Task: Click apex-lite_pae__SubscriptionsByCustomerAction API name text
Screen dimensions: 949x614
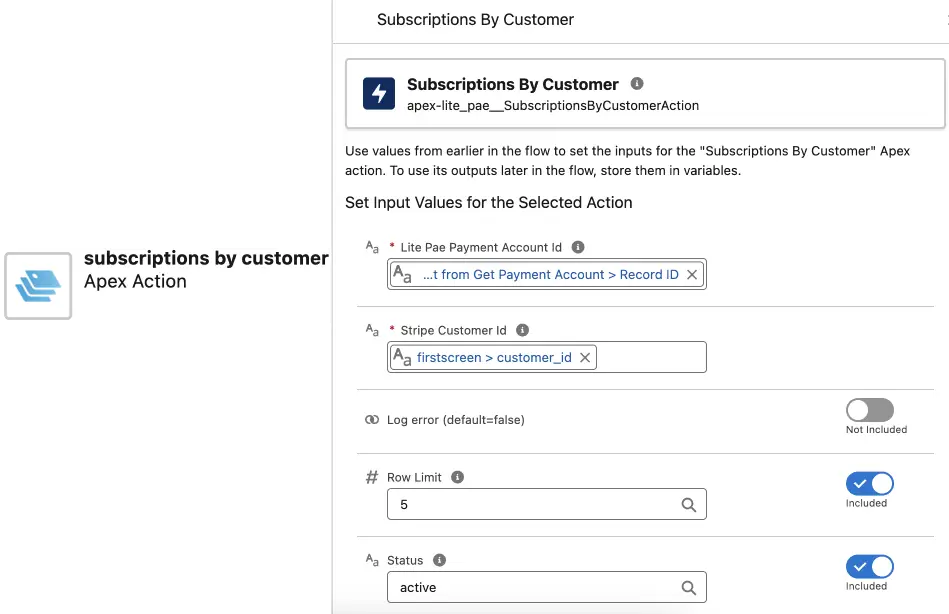Action: [553, 105]
